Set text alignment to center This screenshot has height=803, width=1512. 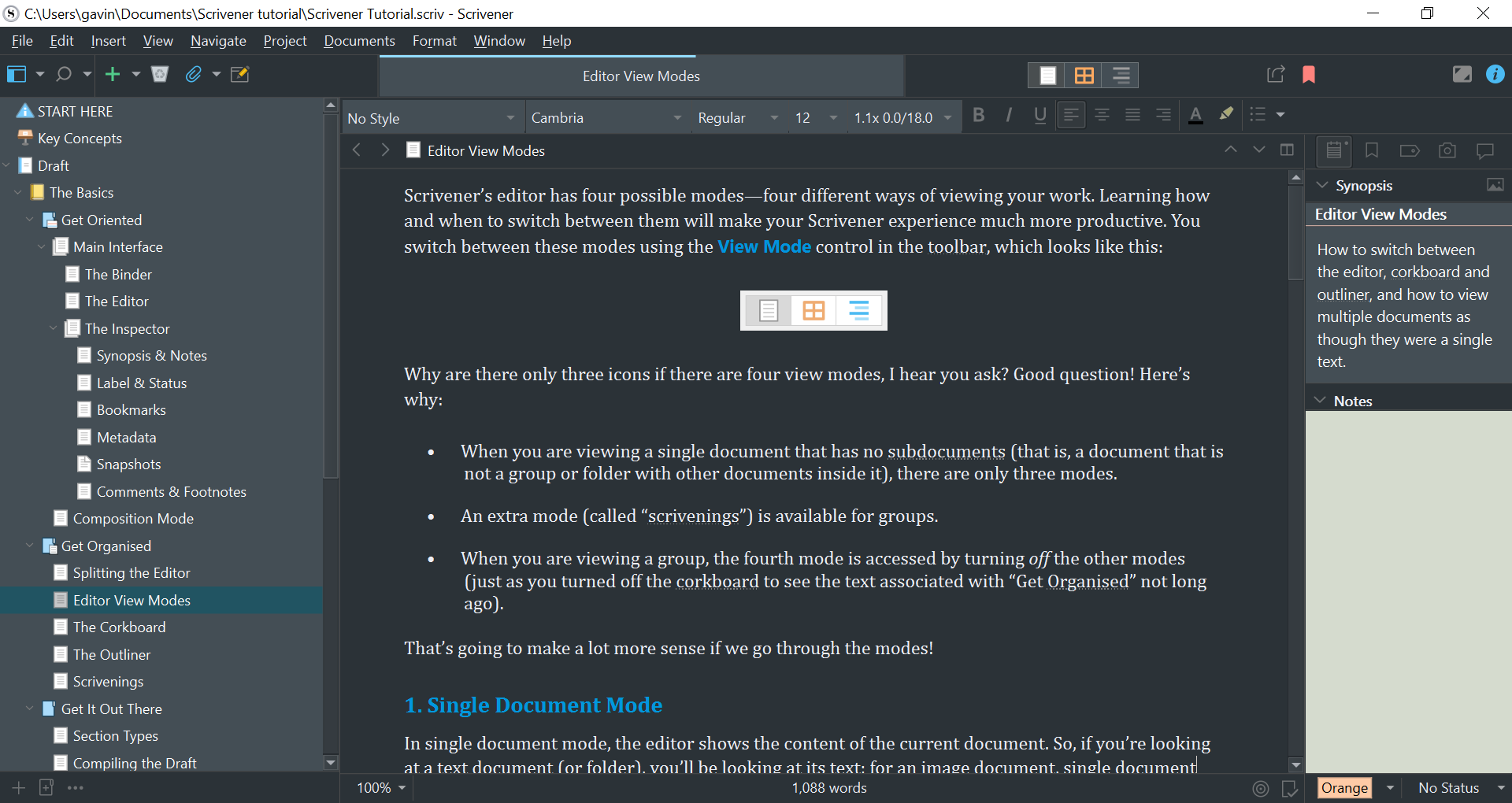(1102, 115)
